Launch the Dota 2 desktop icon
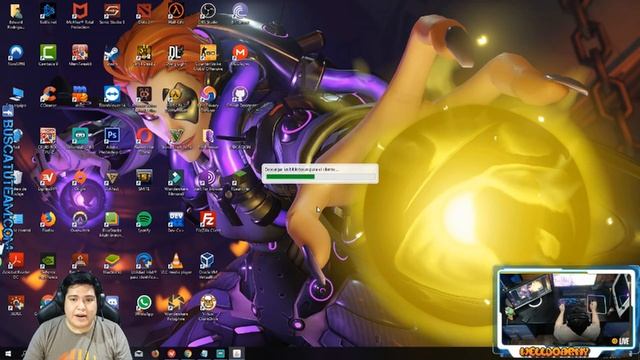640x360 pixels. pos(144,14)
